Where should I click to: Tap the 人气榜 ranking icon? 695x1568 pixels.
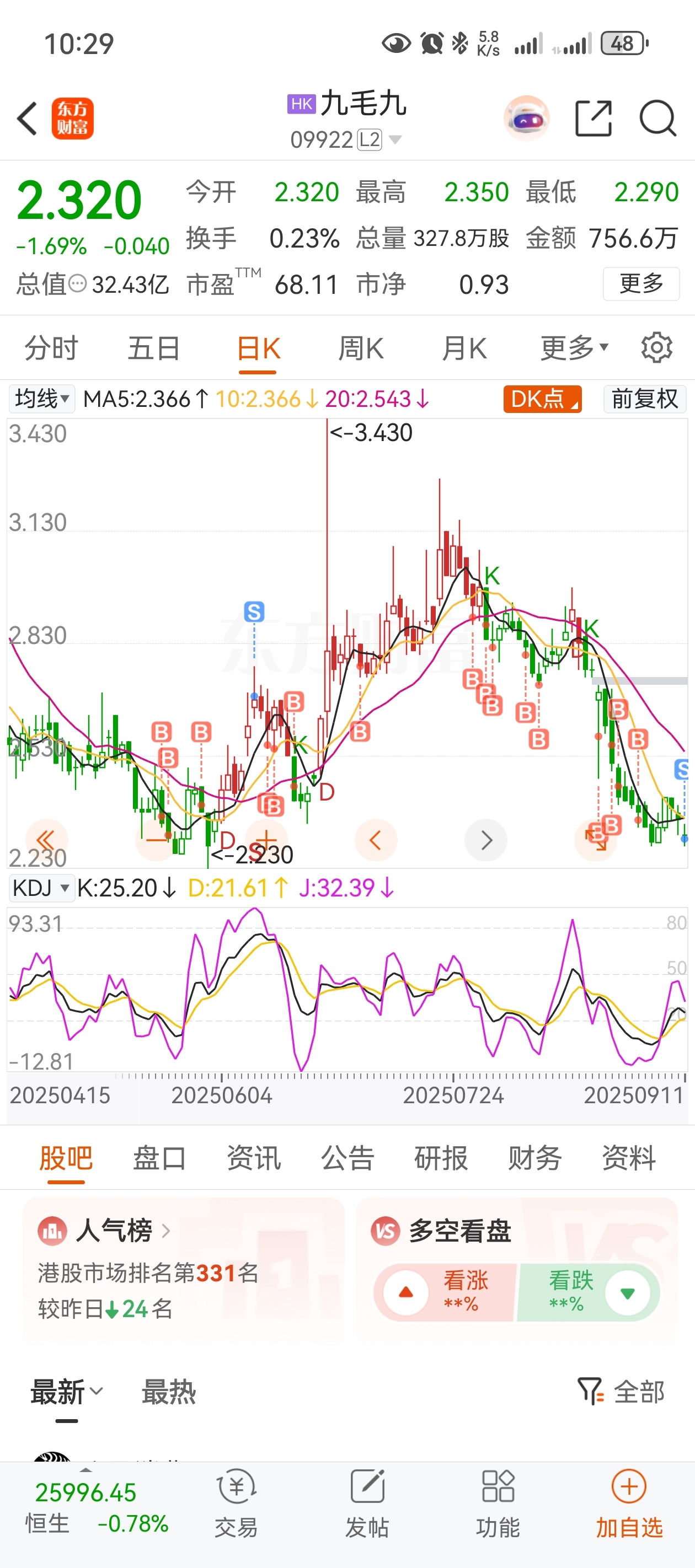tap(52, 1231)
